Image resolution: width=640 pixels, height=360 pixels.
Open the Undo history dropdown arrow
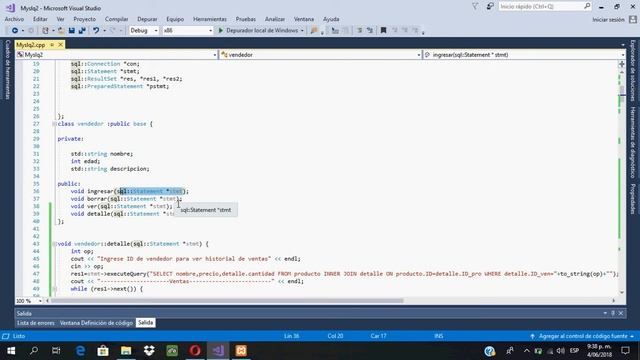104,31
